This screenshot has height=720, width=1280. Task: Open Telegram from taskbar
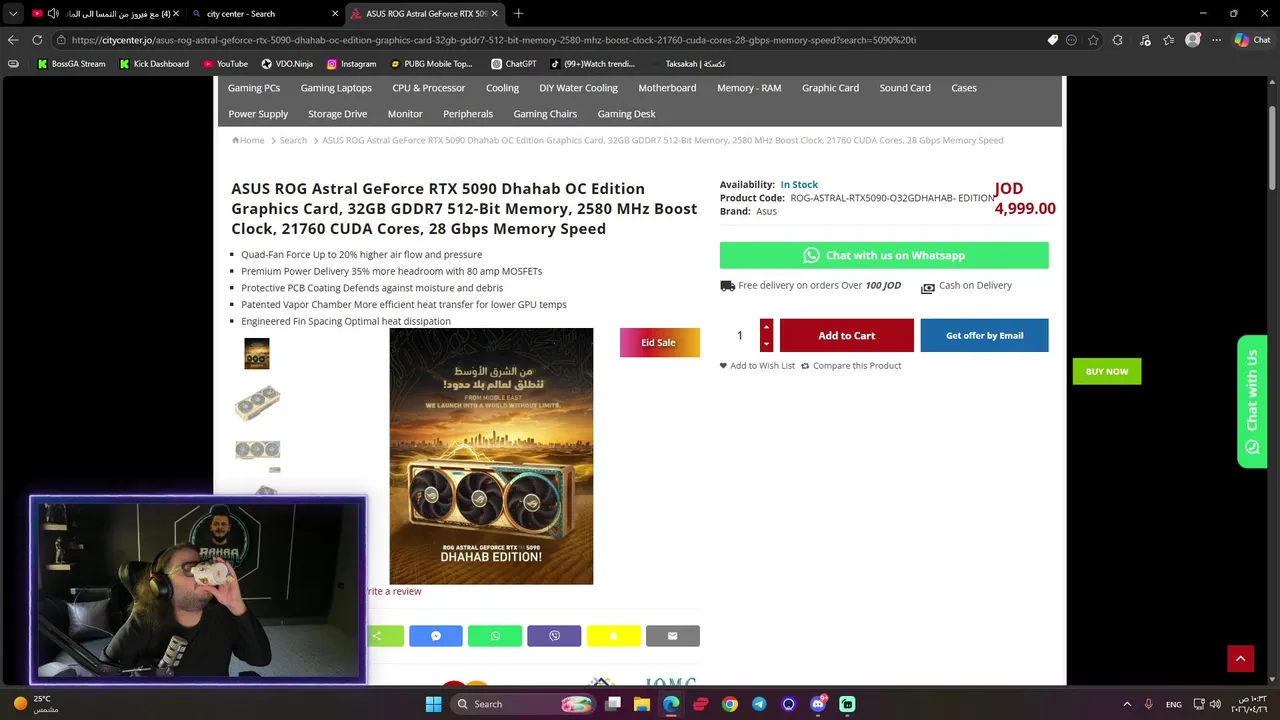point(759,704)
